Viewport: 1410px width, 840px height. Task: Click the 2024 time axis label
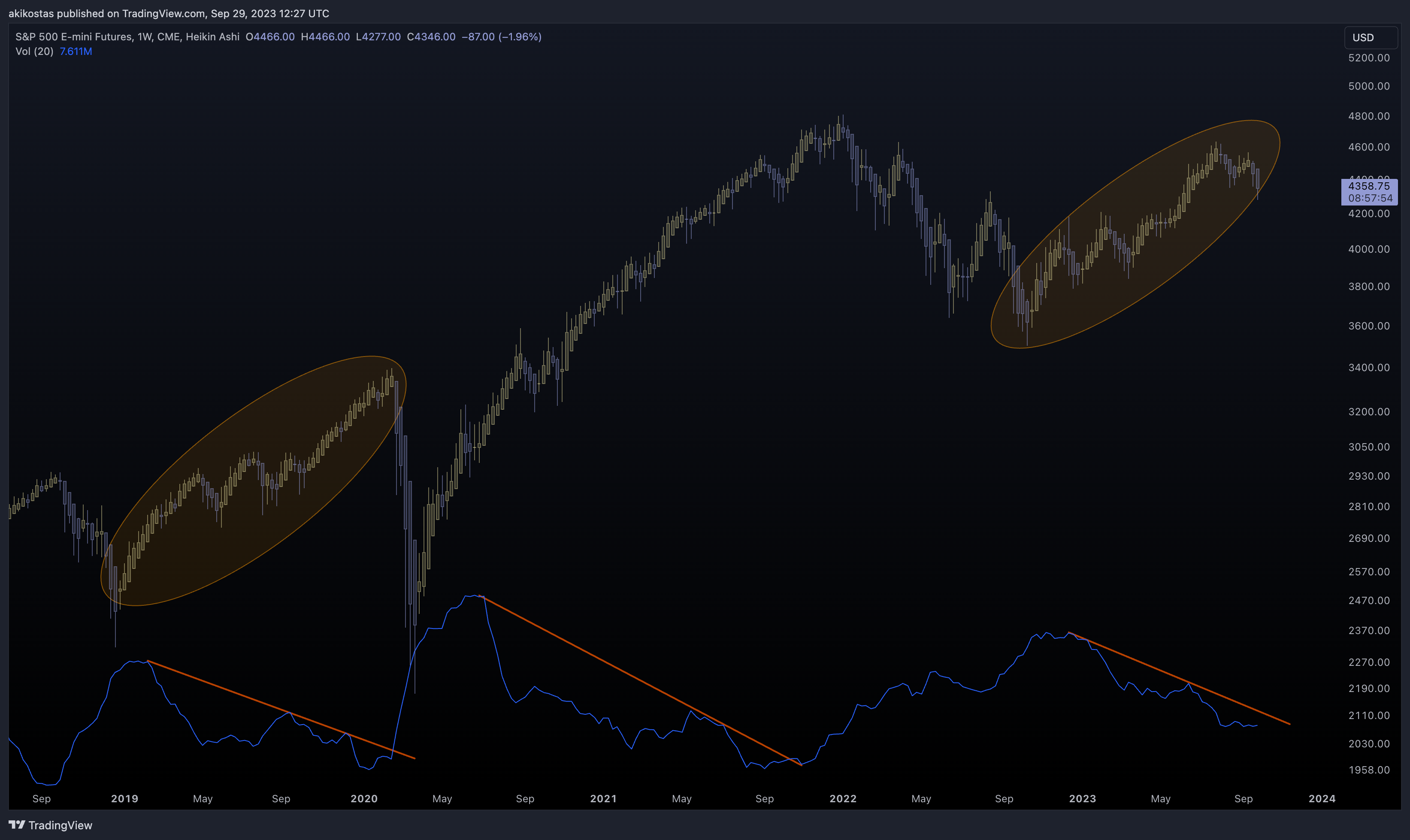pyautogui.click(x=1322, y=799)
